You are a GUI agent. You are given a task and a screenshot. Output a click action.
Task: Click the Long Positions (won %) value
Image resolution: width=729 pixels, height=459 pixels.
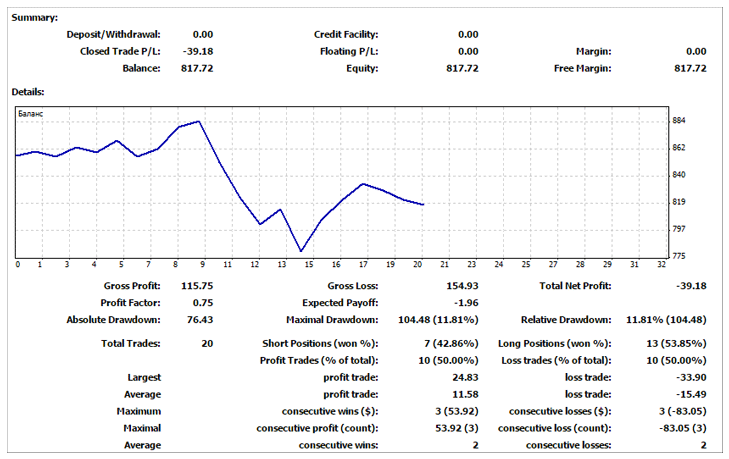(683, 343)
